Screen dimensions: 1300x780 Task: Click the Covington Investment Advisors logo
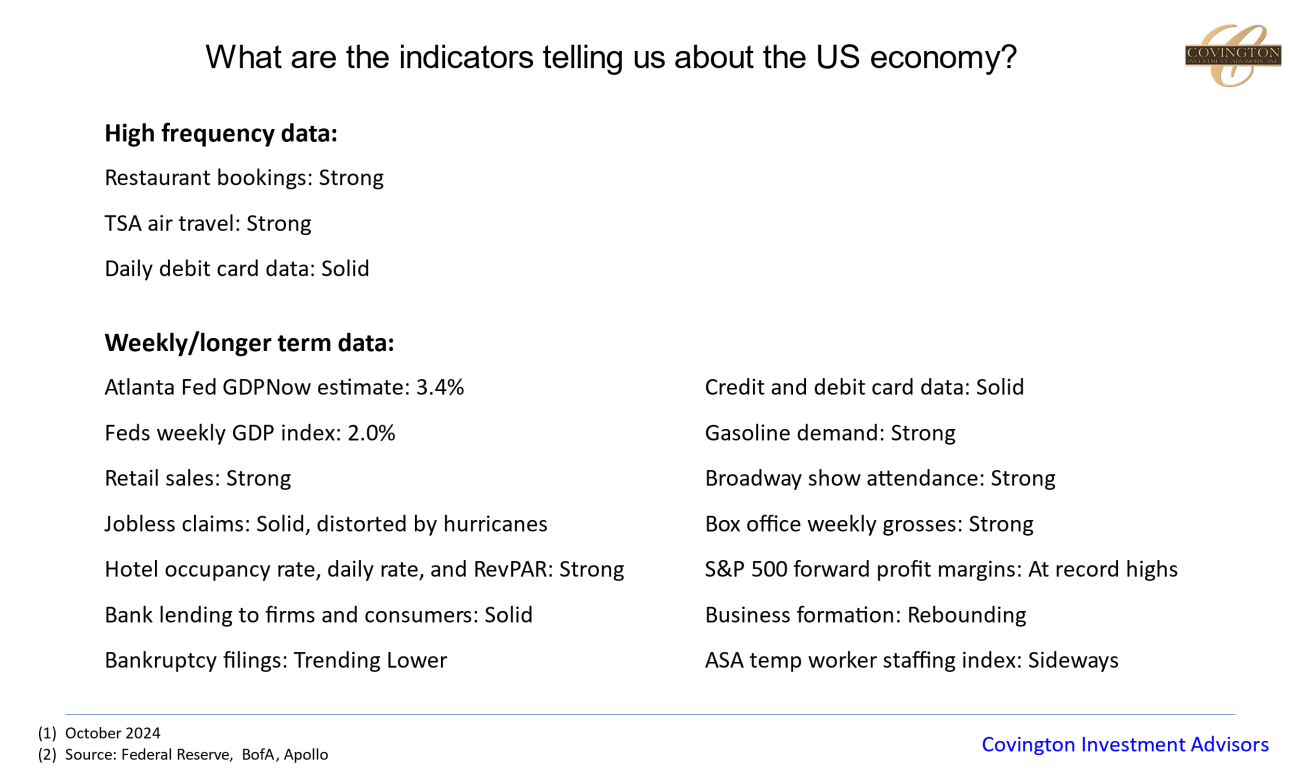coord(1232,55)
